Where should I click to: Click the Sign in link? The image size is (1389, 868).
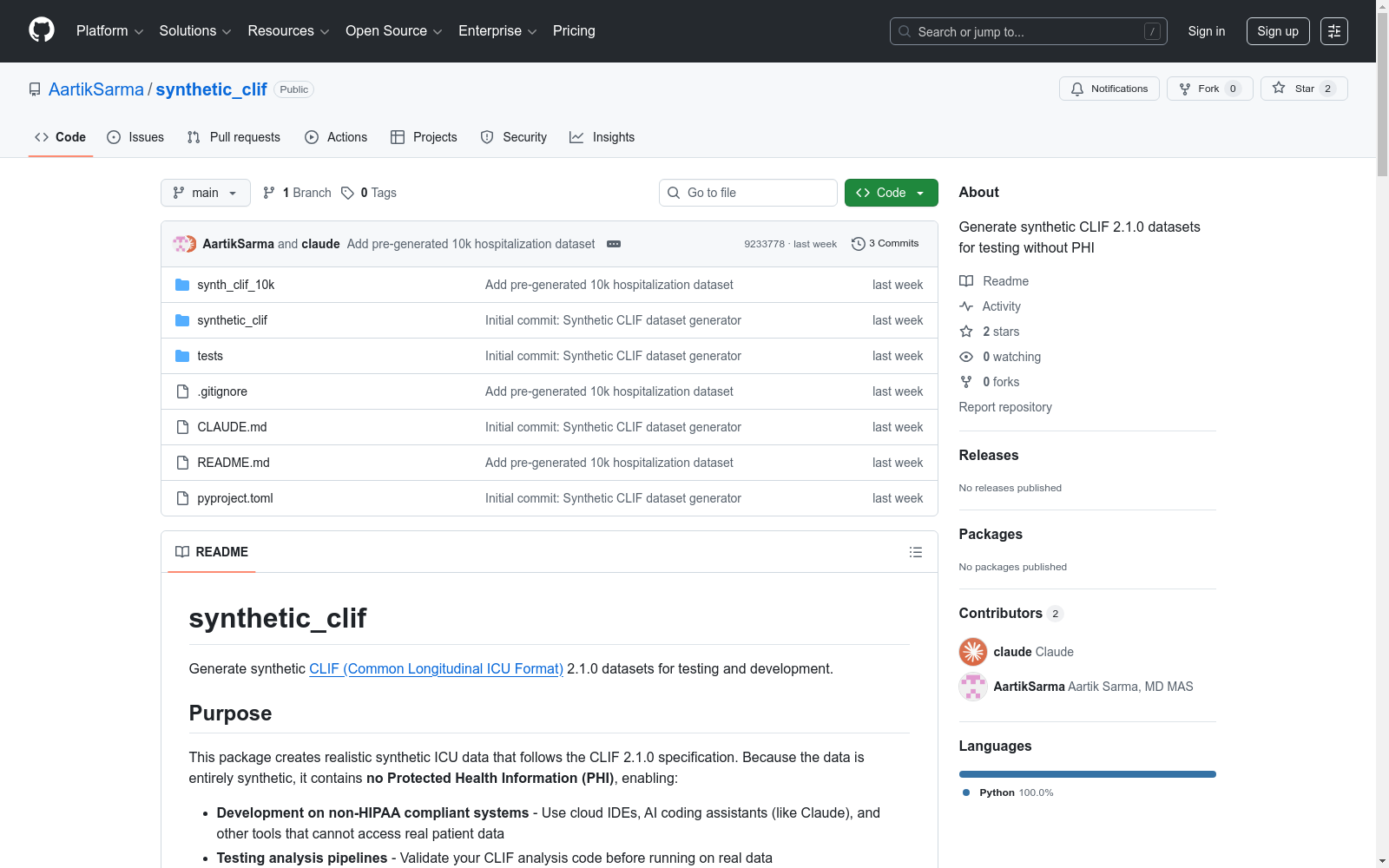click(1207, 31)
